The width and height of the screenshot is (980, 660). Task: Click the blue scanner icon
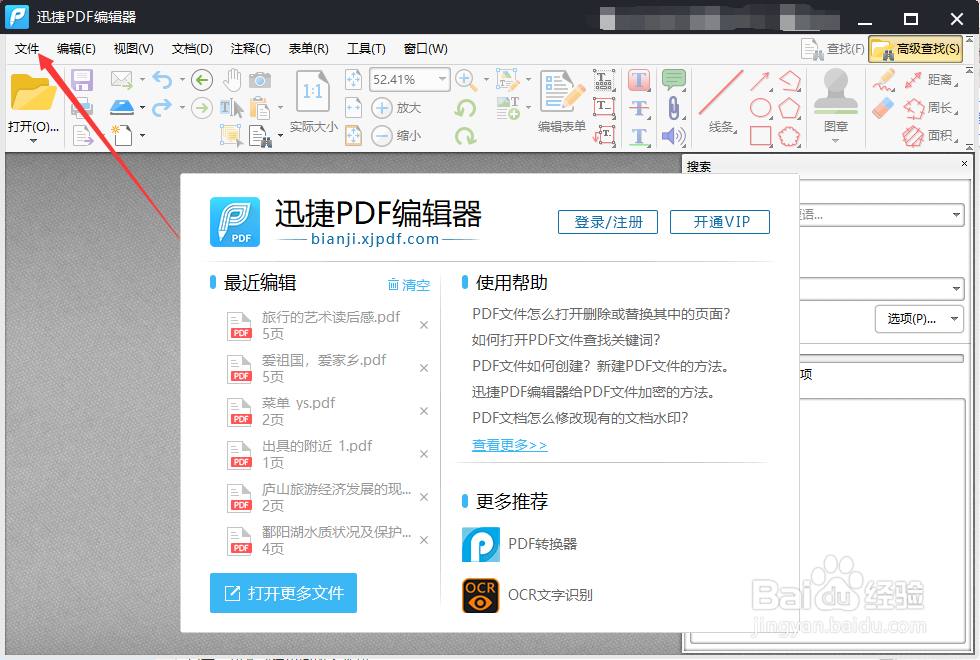tap(122, 108)
